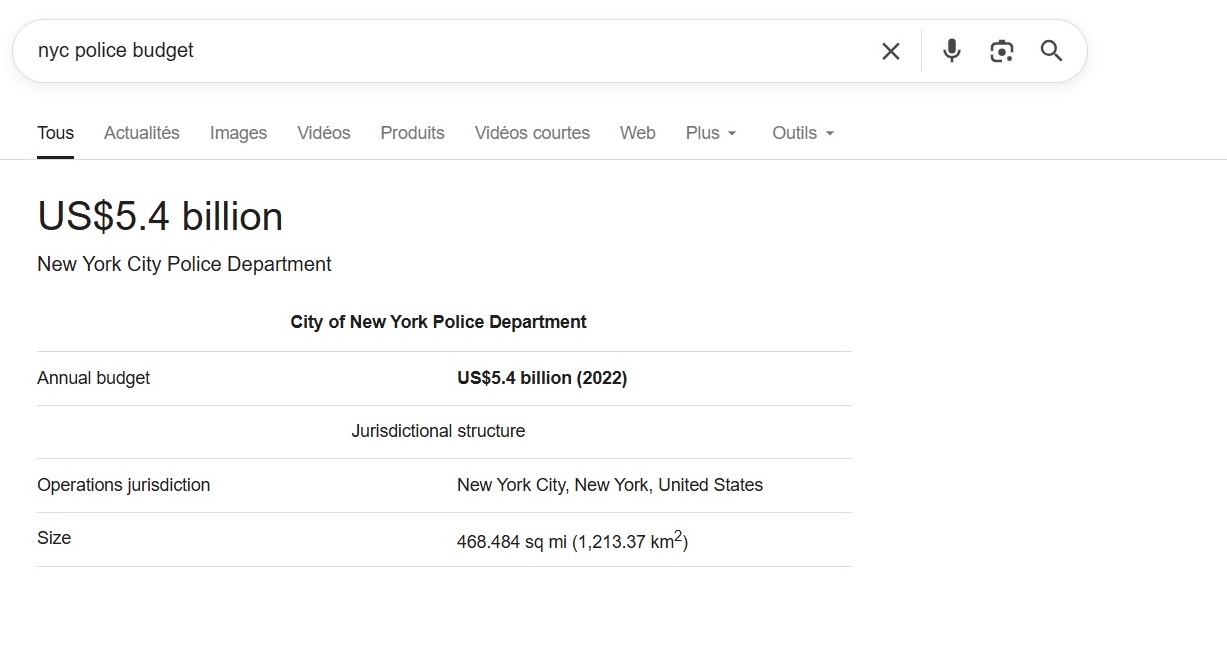The image size is (1227, 648).
Task: Switch to the Web results tab
Action: click(x=637, y=133)
